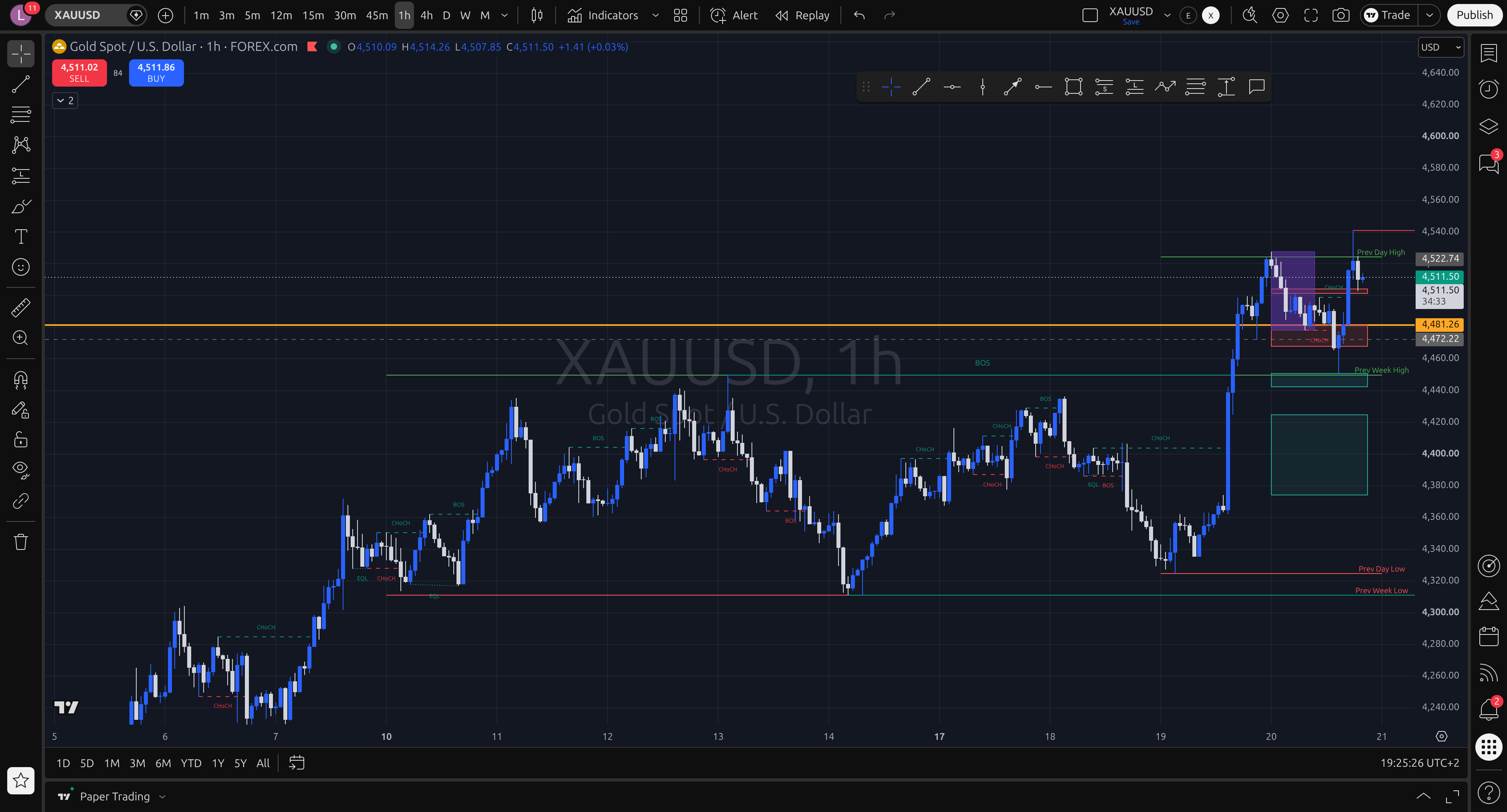This screenshot has height=812, width=1507.
Task: Delete drawings with the trash icon
Action: [x=21, y=542]
